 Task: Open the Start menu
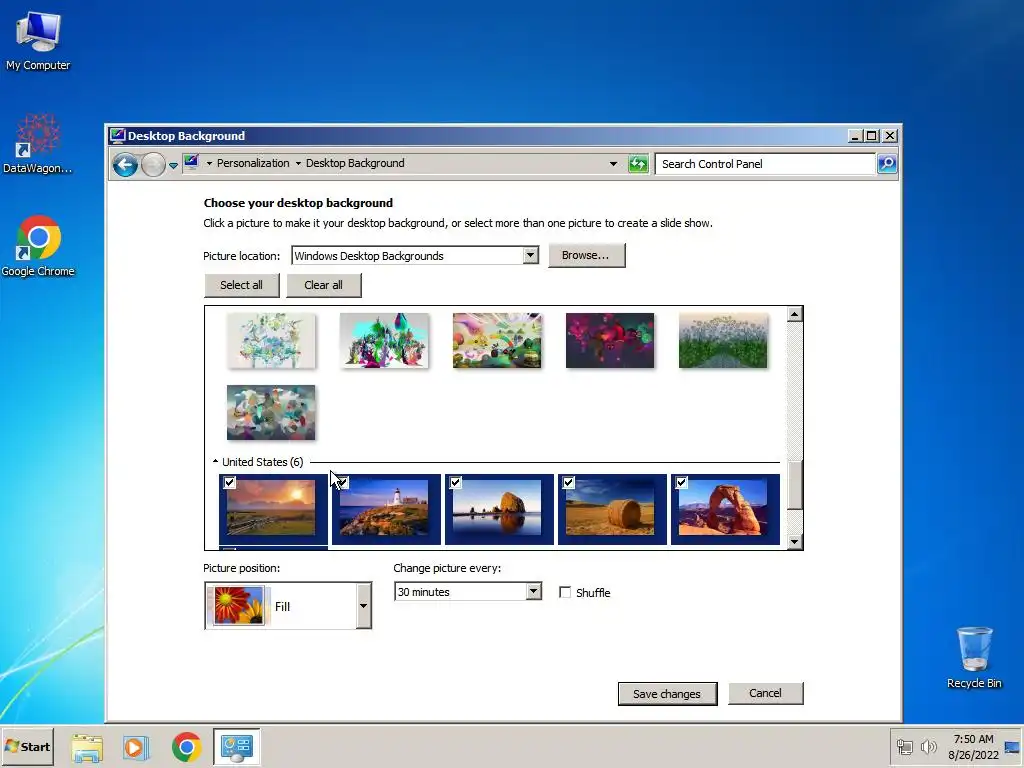(x=27, y=746)
